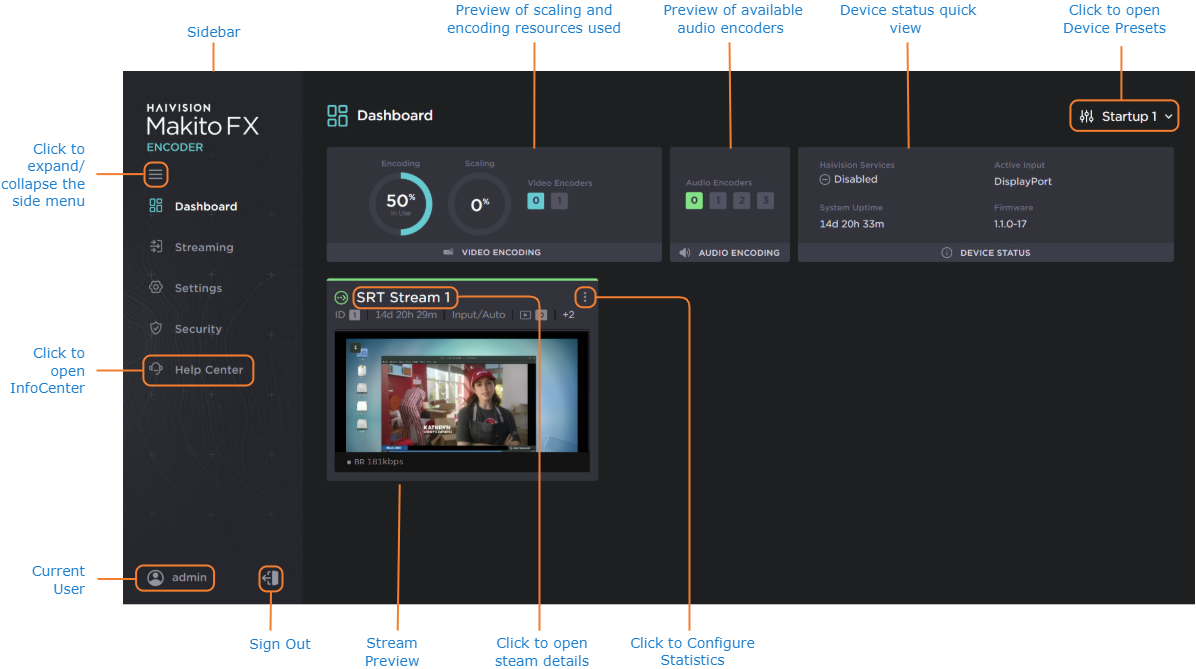Screen dimensions: 1196x669
Task: Open the Streaming menu item
Action: (x=204, y=247)
